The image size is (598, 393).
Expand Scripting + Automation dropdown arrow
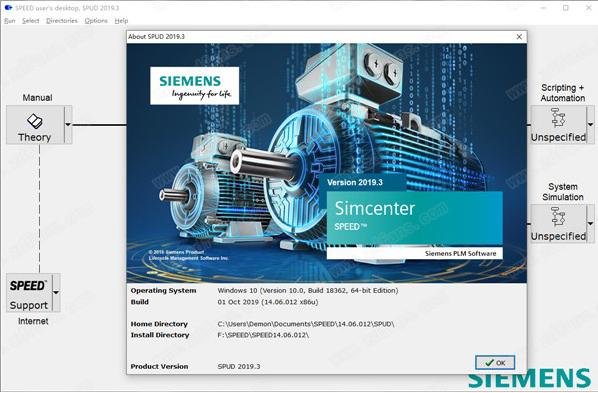(590, 125)
